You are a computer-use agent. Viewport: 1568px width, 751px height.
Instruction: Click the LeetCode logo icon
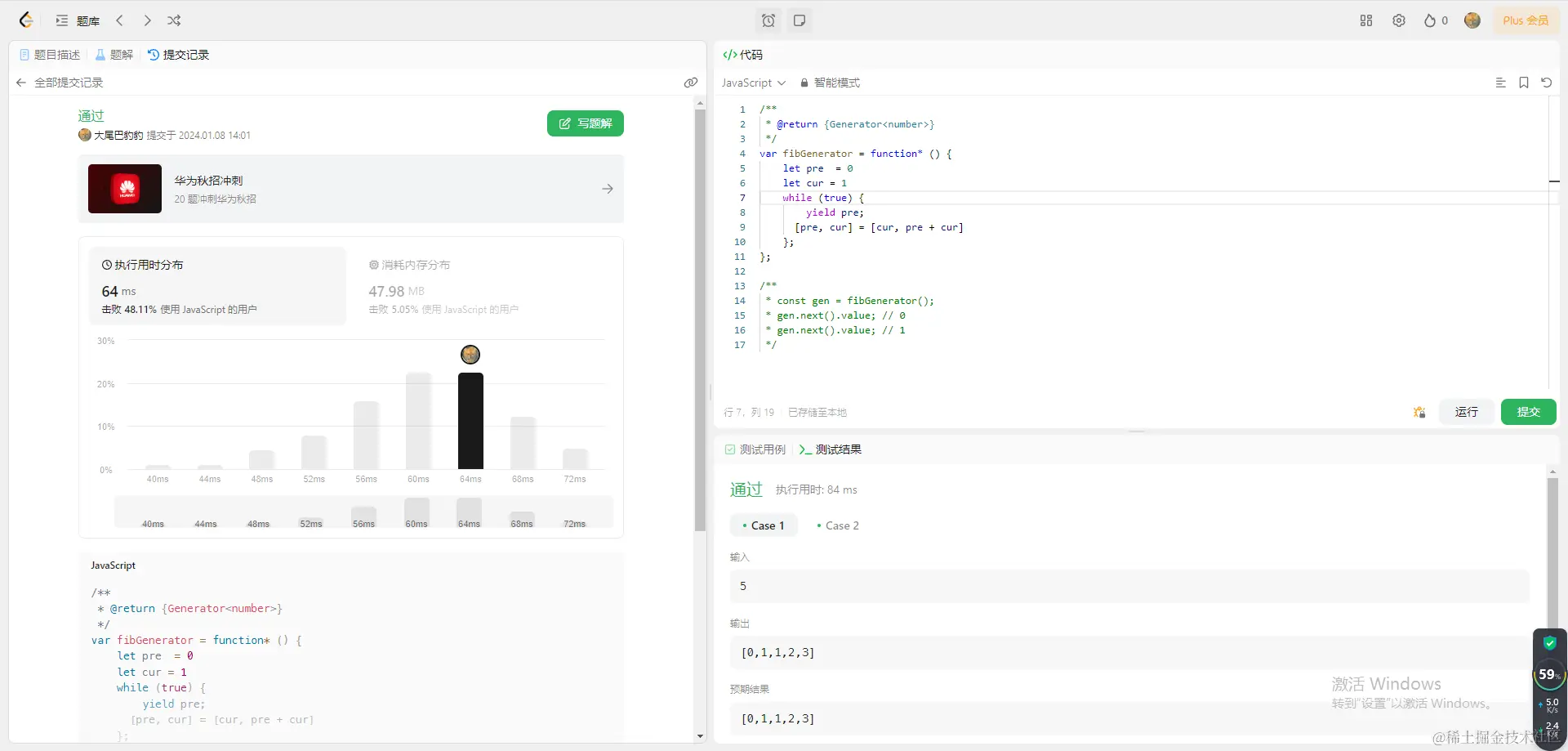click(x=26, y=20)
